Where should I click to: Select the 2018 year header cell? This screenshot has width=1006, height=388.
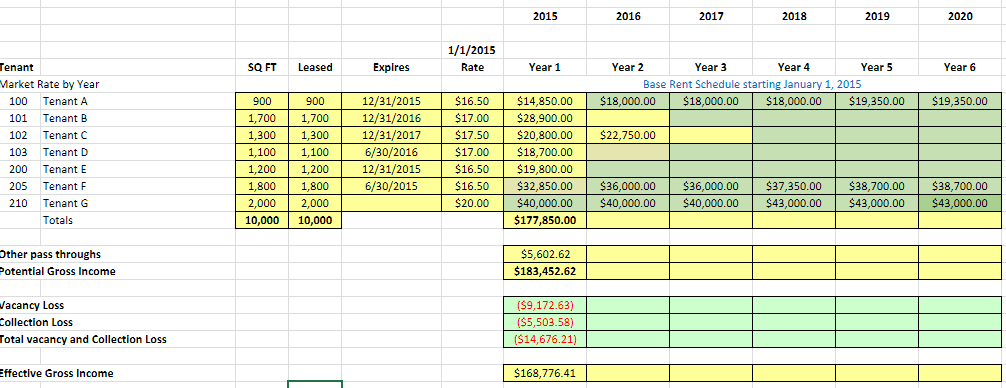794,16
